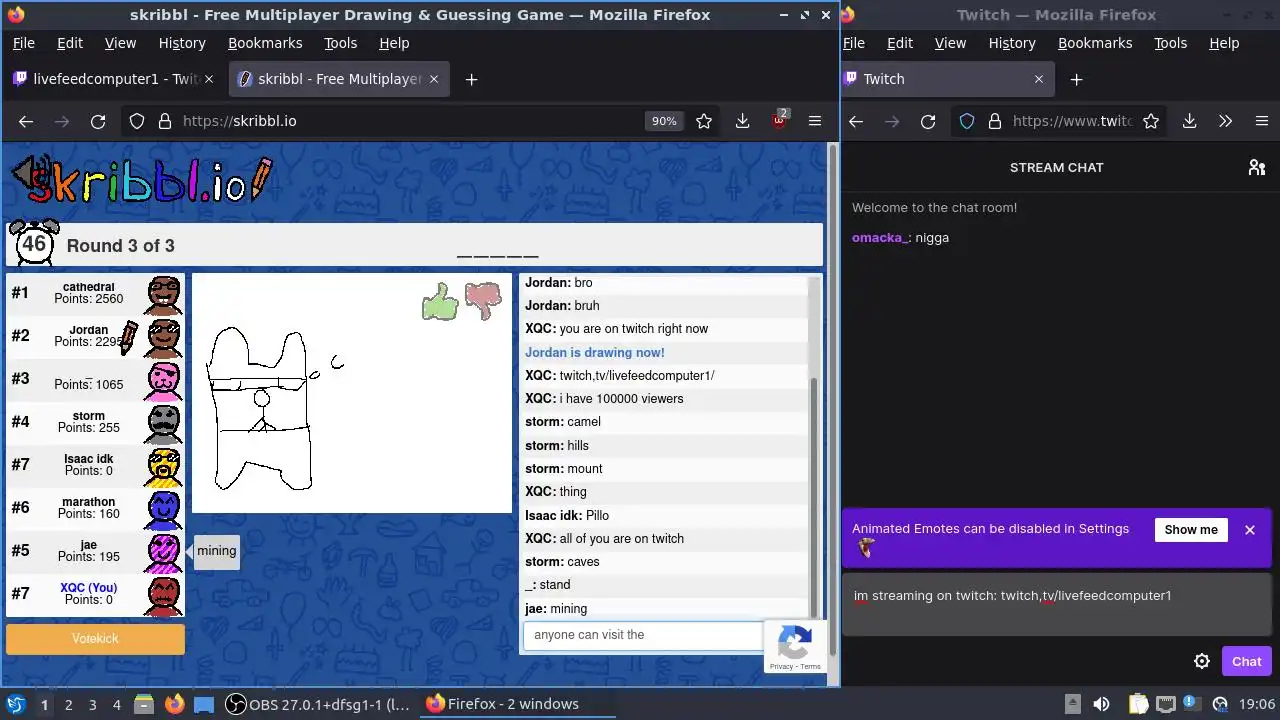Viewport: 1280px width, 720px height.
Task: Open Help menu in Twitch Firefox window
Action: [x=1224, y=43]
